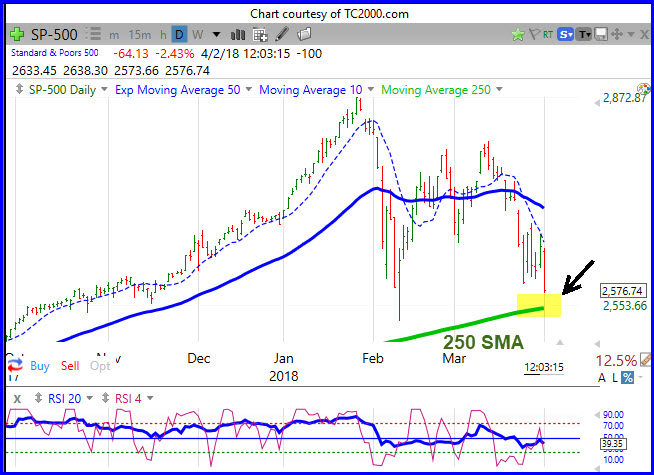Image resolution: width=654 pixels, height=475 pixels.
Task: Open the add-indicator grid icon
Action: (x=260, y=35)
